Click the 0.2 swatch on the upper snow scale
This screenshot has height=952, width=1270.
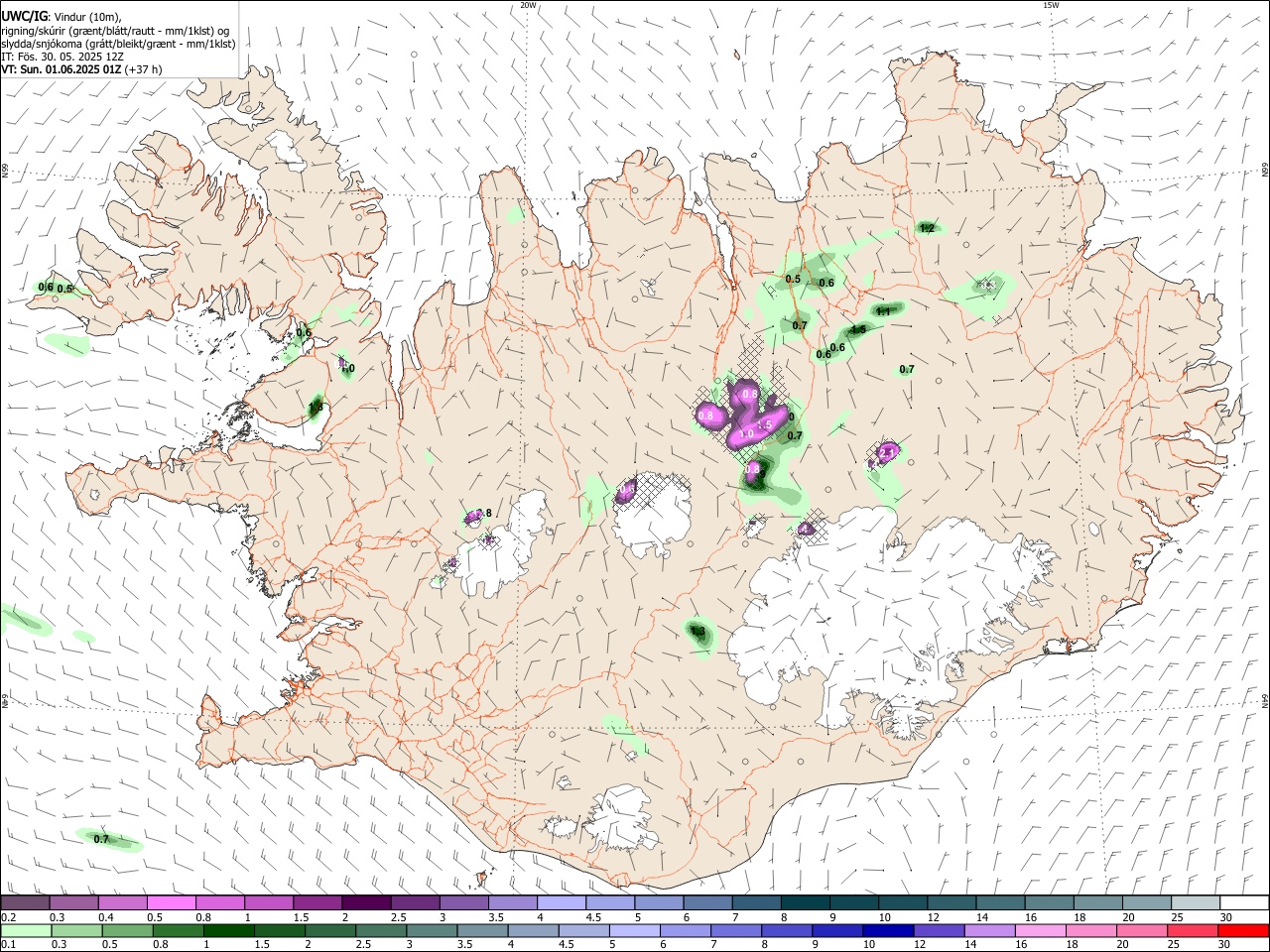click(x=25, y=903)
